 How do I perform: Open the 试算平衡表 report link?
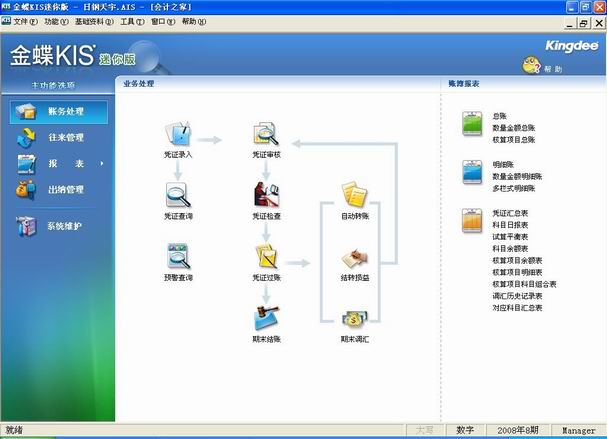coord(510,237)
